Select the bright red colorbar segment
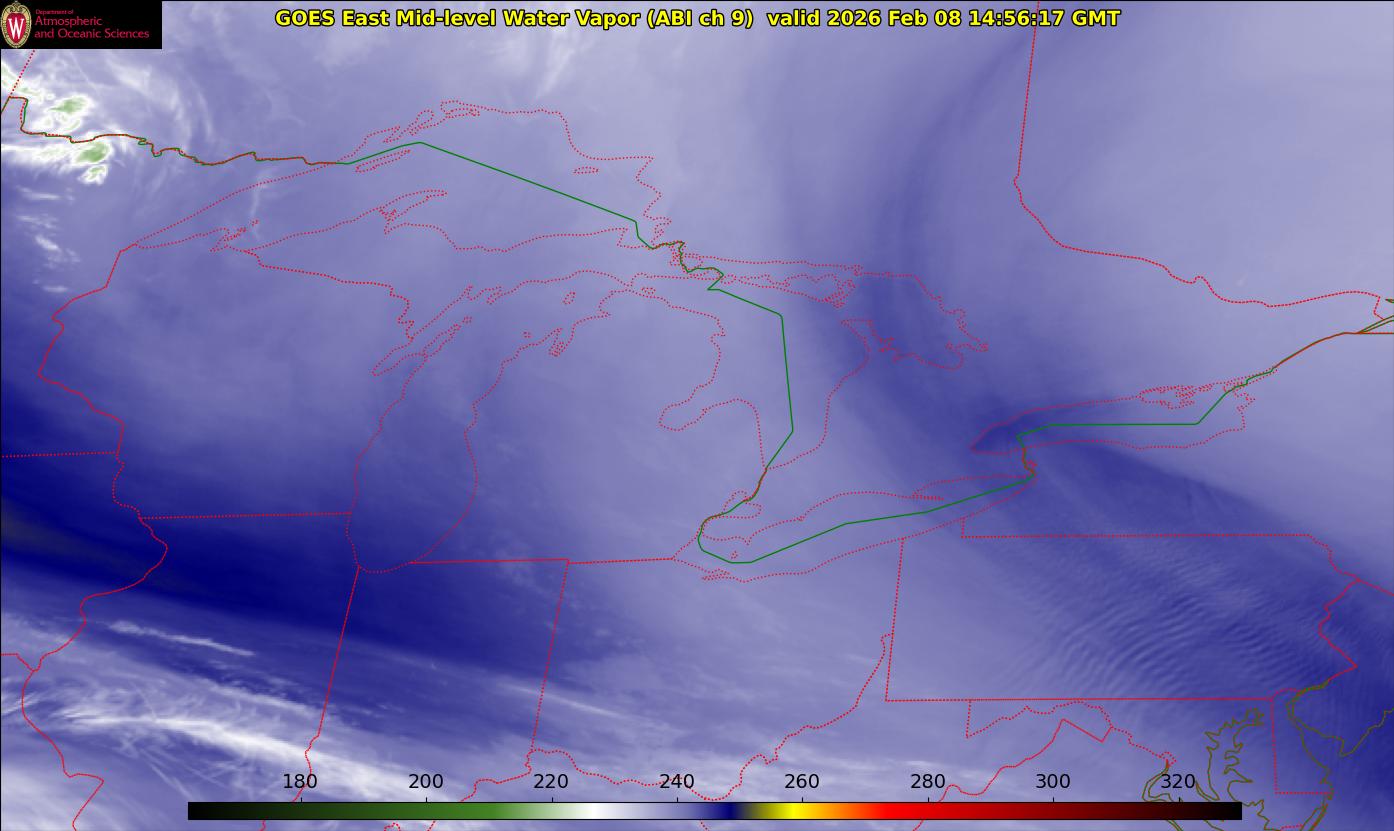The width and height of the screenshot is (1394, 831). tap(900, 811)
